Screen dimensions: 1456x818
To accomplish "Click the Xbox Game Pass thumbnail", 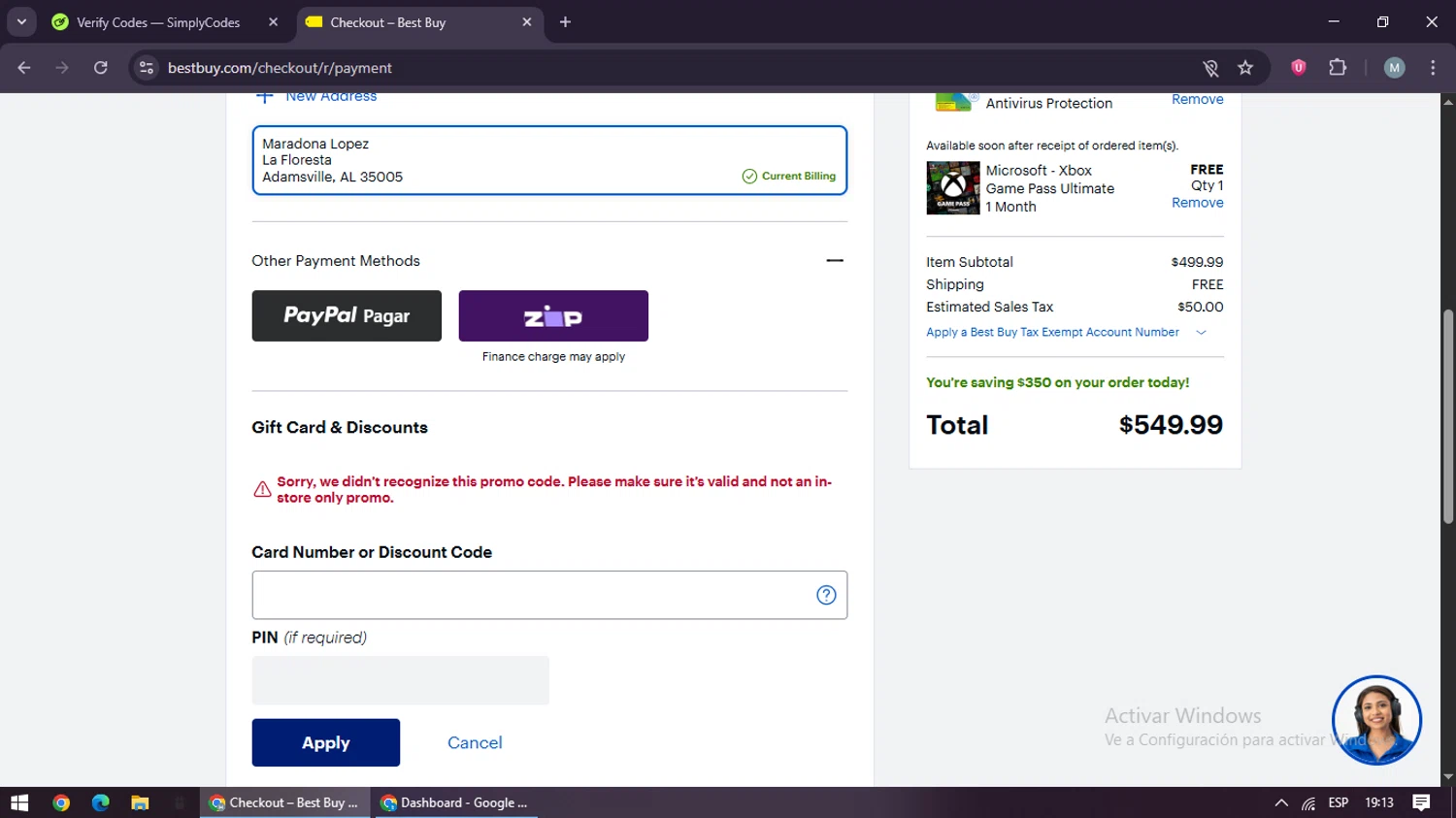I will click(953, 188).
